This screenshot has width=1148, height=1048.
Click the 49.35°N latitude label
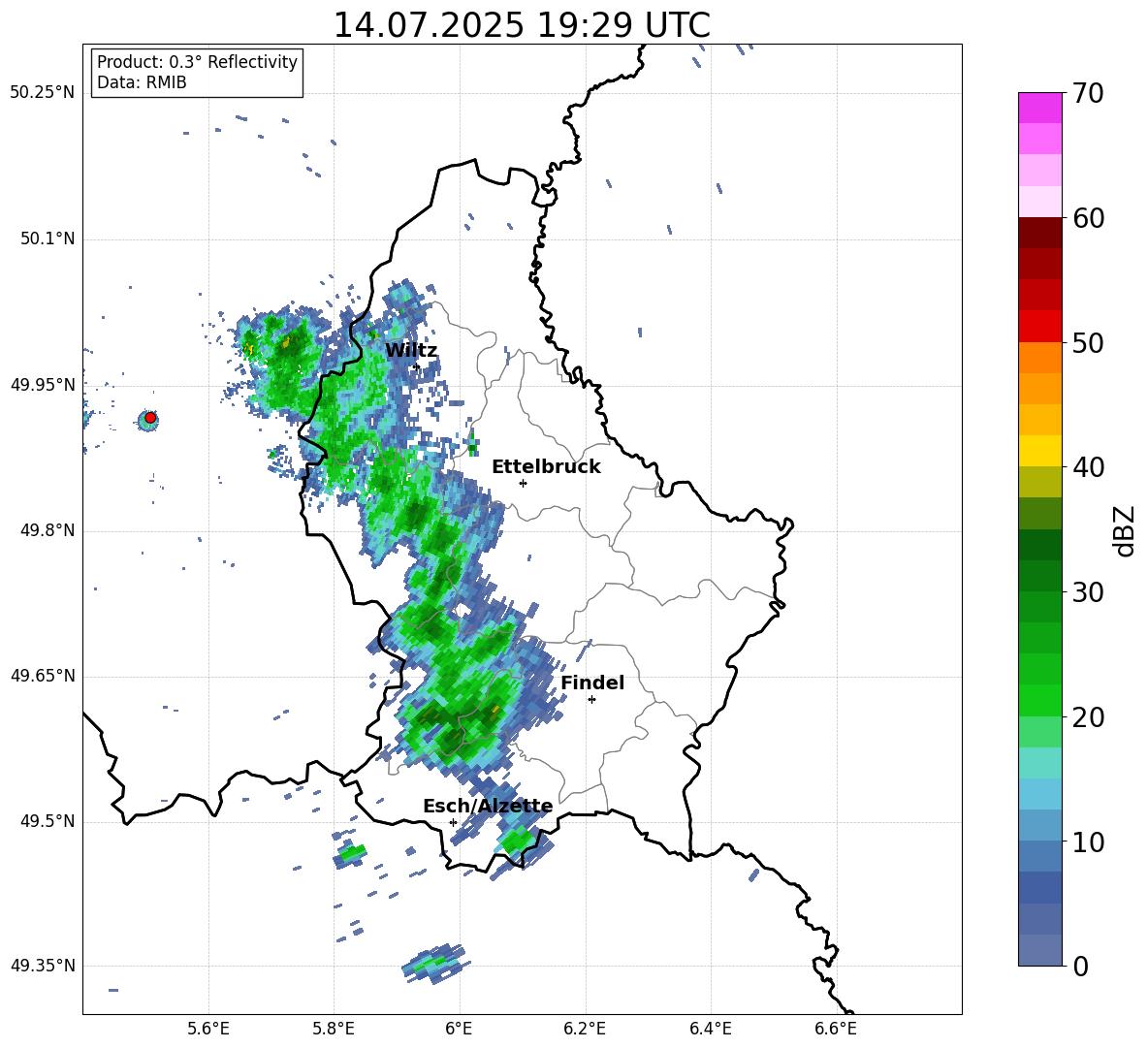pos(43,966)
